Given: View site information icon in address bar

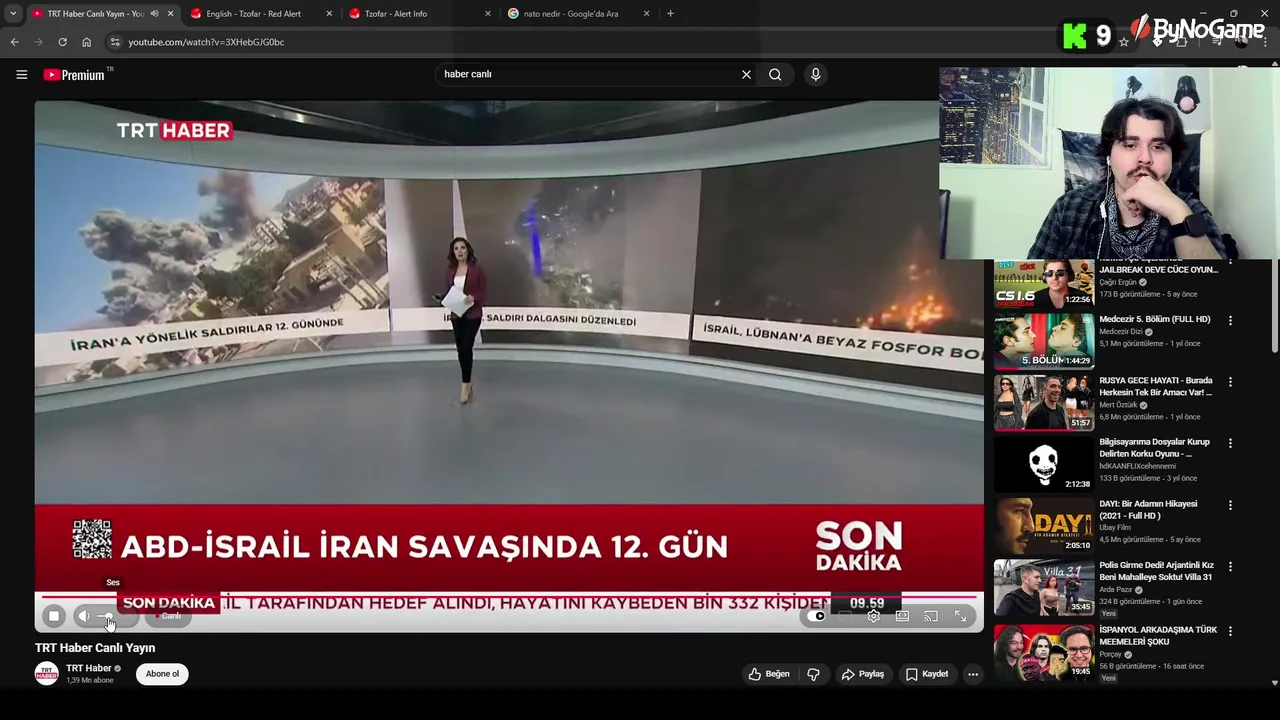Looking at the screenshot, I should [x=115, y=42].
